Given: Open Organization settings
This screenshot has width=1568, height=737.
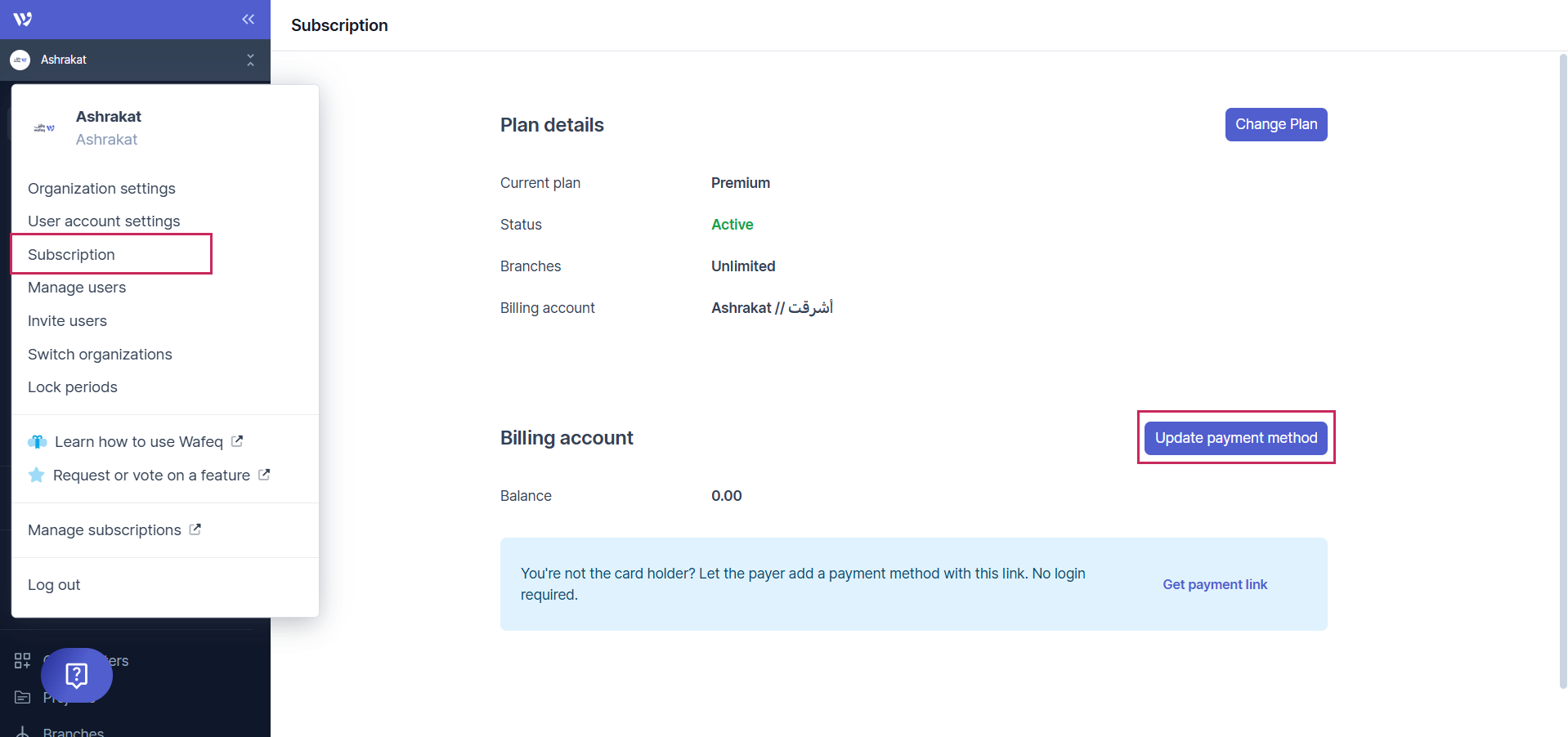Looking at the screenshot, I should (x=101, y=188).
